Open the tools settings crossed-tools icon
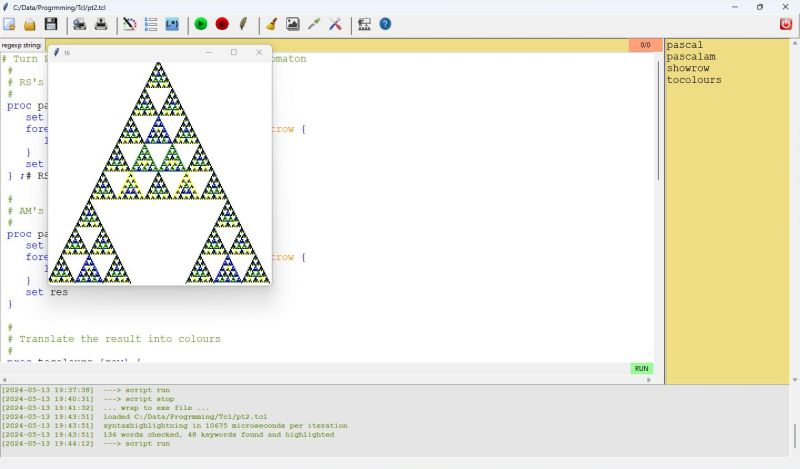 (x=335, y=24)
